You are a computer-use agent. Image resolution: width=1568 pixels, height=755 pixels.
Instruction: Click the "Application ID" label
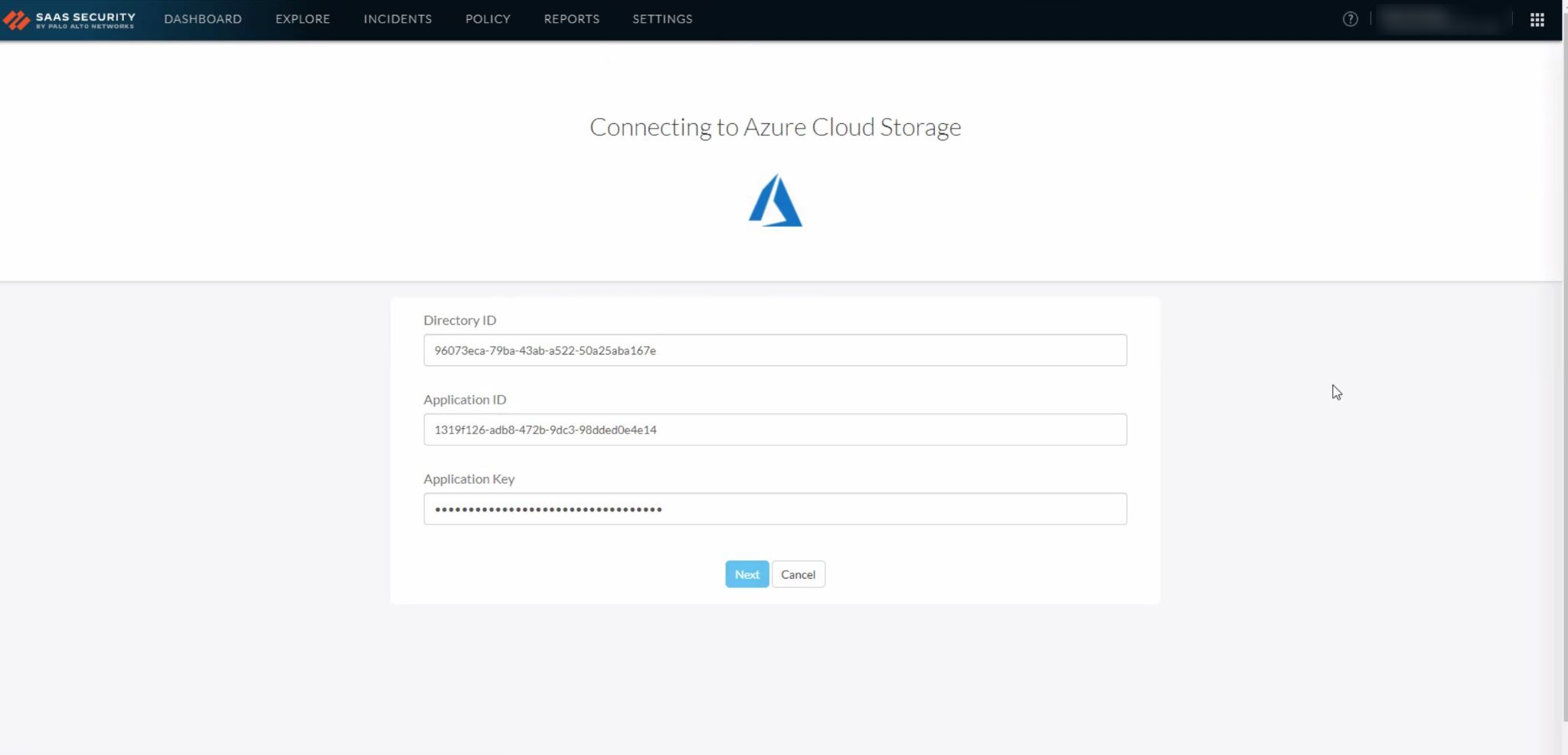coord(465,400)
